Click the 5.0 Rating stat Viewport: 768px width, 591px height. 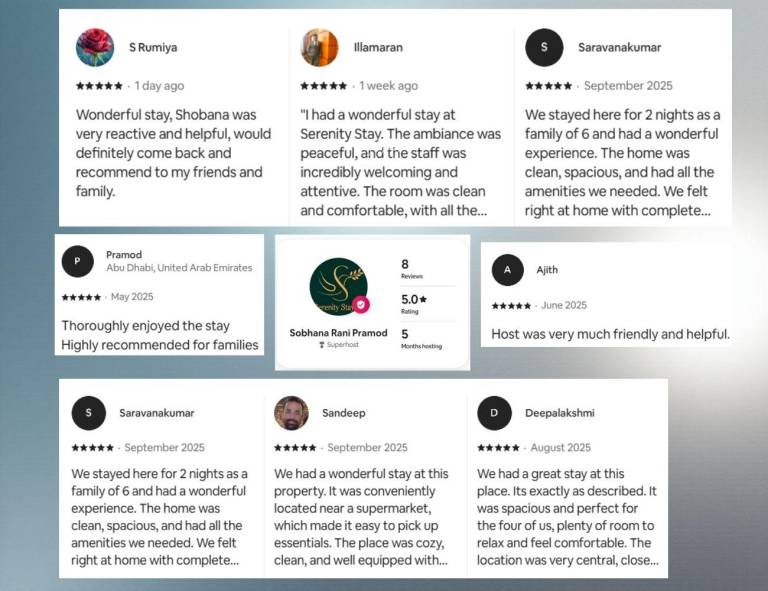coord(414,303)
